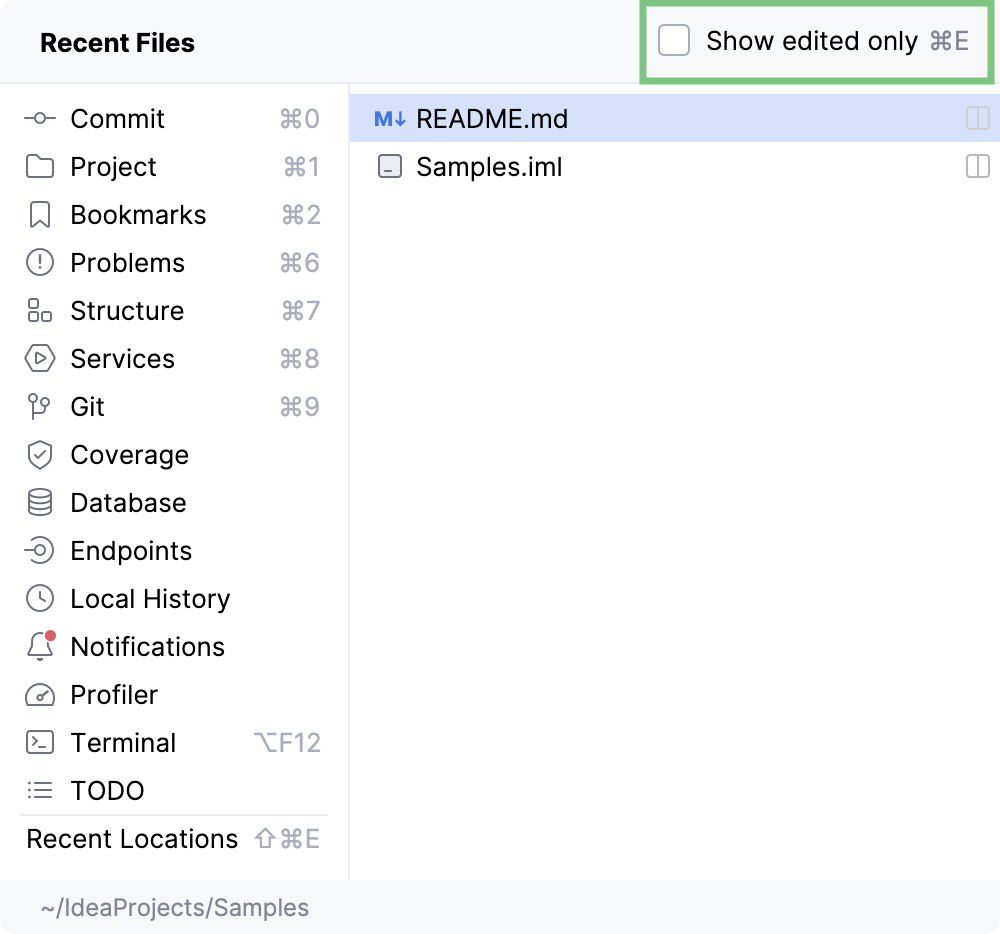
Task: Click the Commit tool window icon
Action: (x=40, y=119)
